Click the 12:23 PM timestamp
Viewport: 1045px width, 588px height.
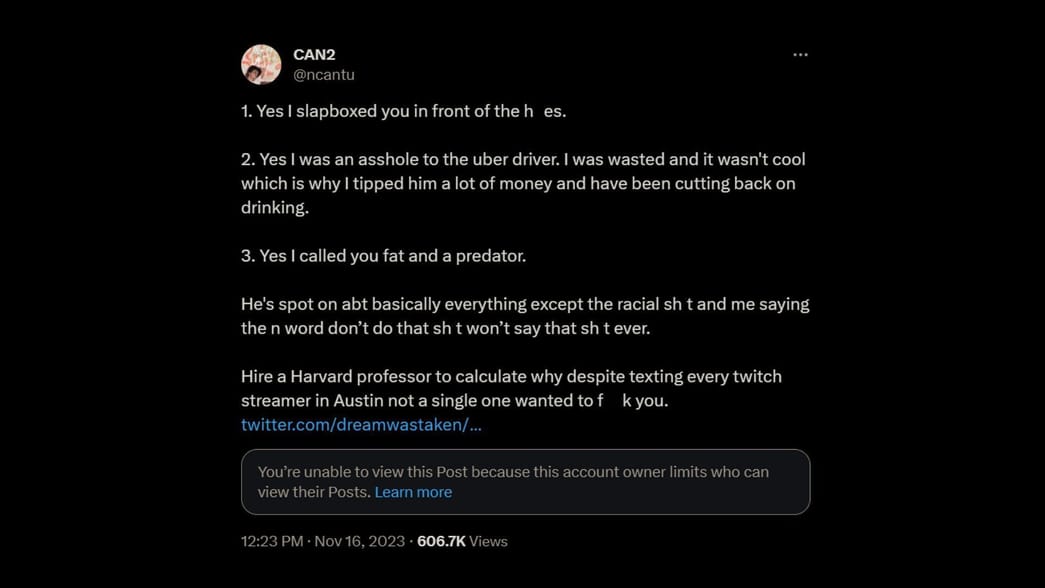click(x=272, y=541)
